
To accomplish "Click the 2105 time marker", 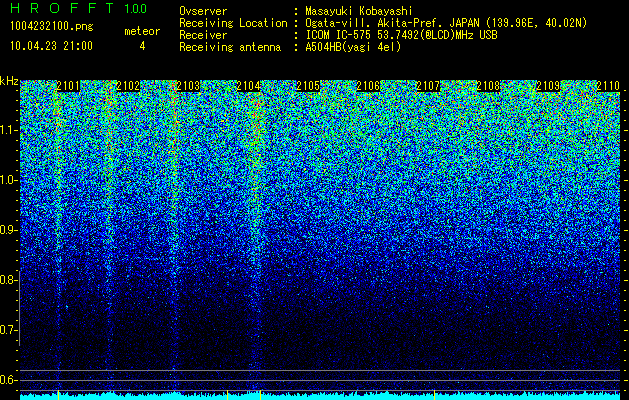I will point(308,86).
